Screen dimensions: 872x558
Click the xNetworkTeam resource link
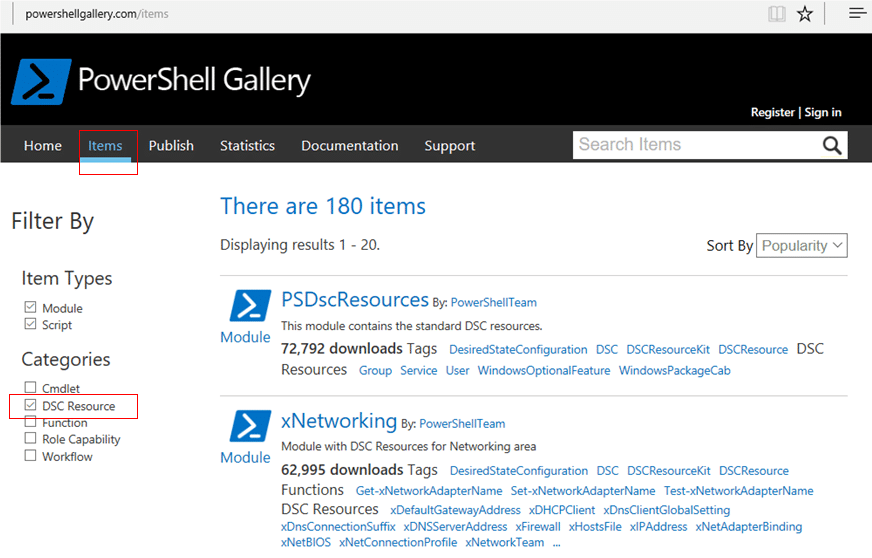pos(505,542)
